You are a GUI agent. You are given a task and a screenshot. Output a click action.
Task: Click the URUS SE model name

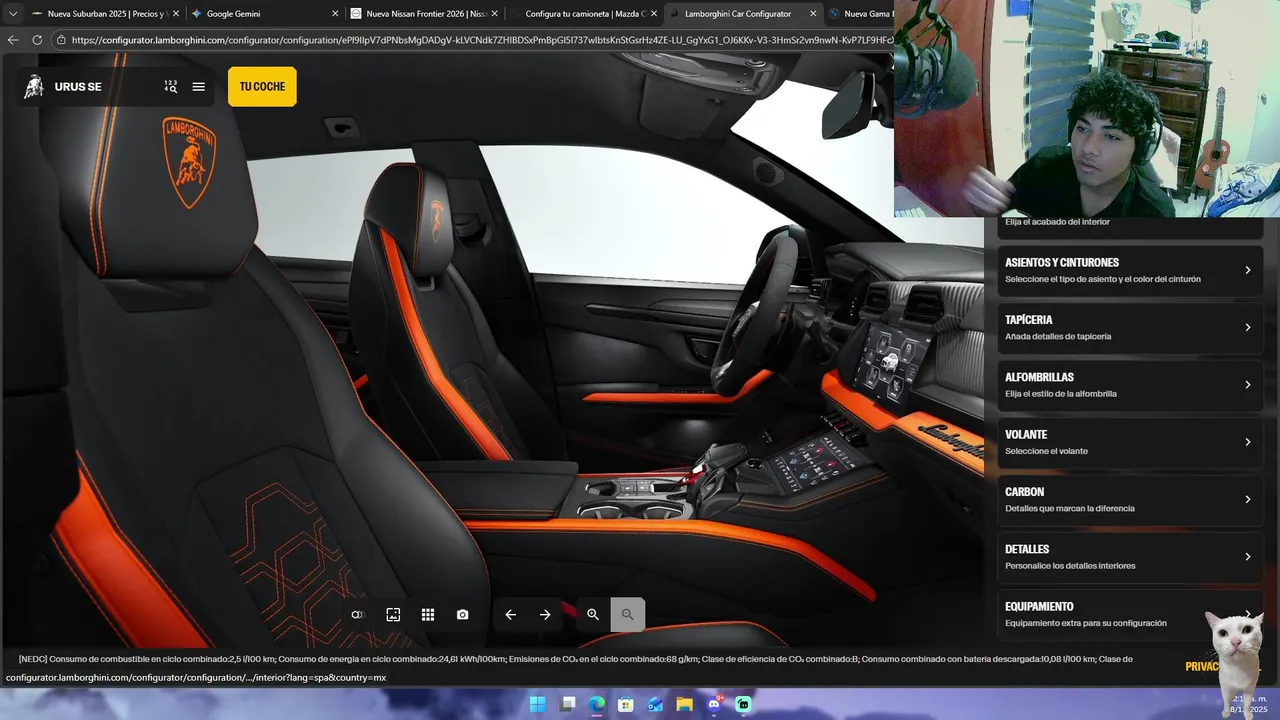78,87
